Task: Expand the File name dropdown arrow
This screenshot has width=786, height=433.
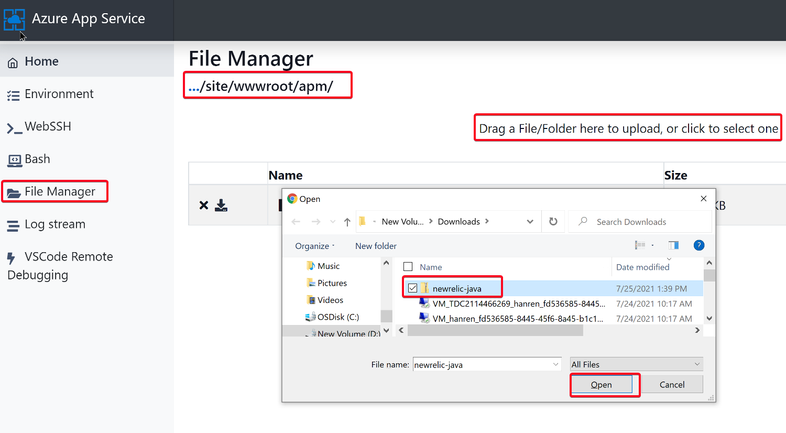Action: 555,365
